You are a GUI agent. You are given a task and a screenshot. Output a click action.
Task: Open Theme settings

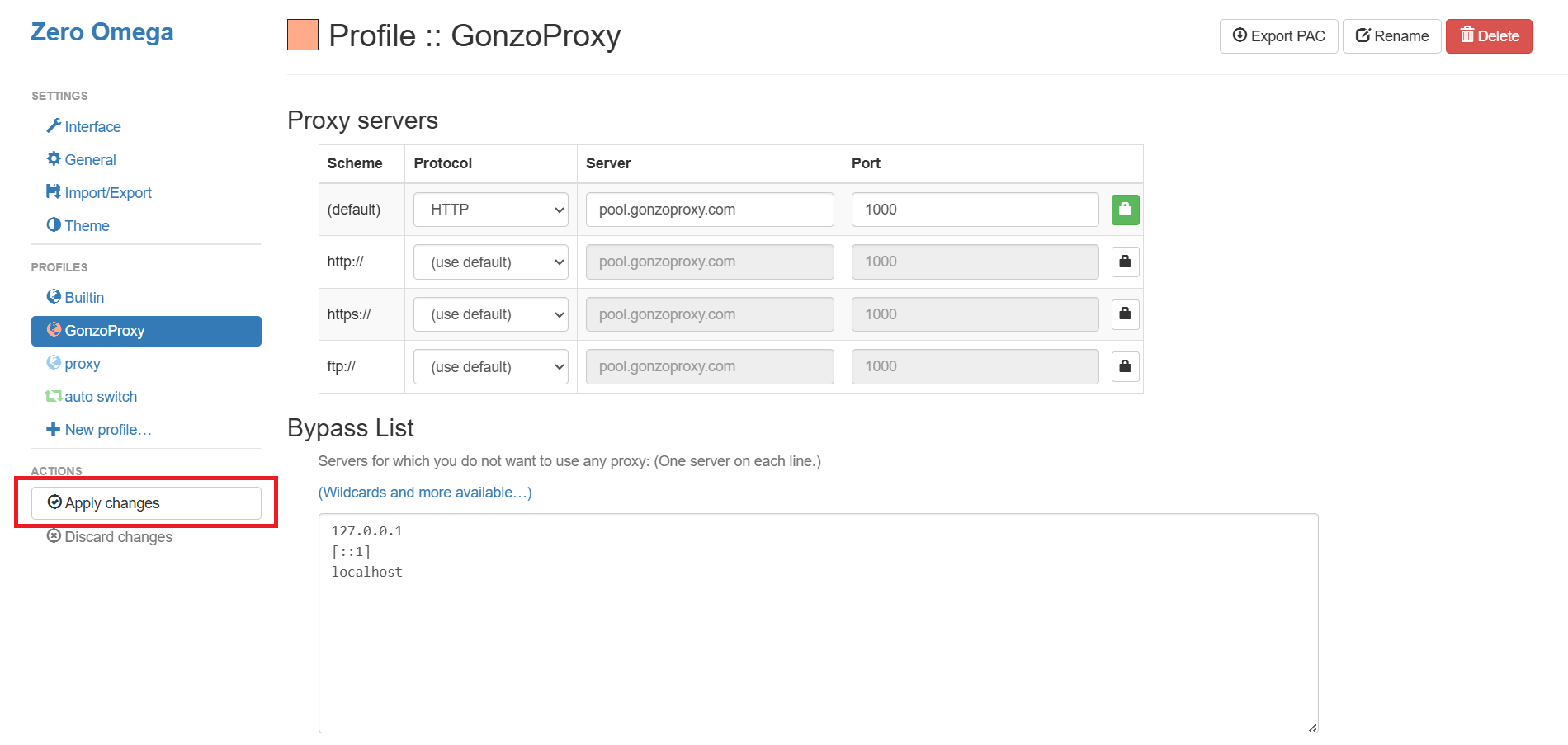coord(78,225)
